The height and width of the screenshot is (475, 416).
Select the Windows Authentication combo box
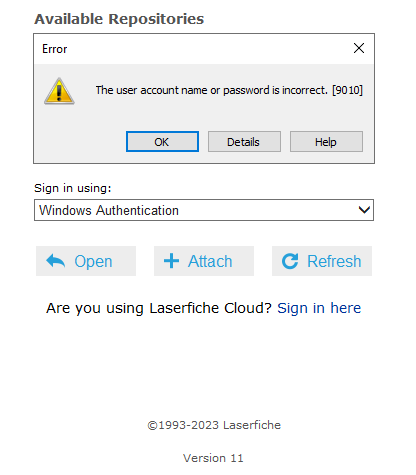[204, 210]
